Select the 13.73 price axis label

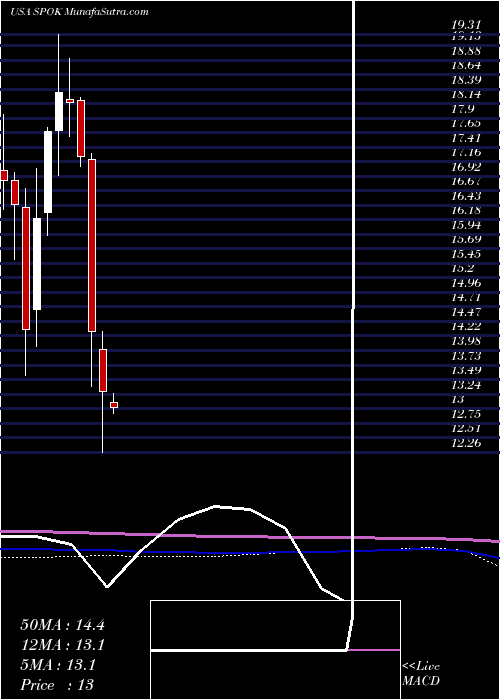(466, 356)
